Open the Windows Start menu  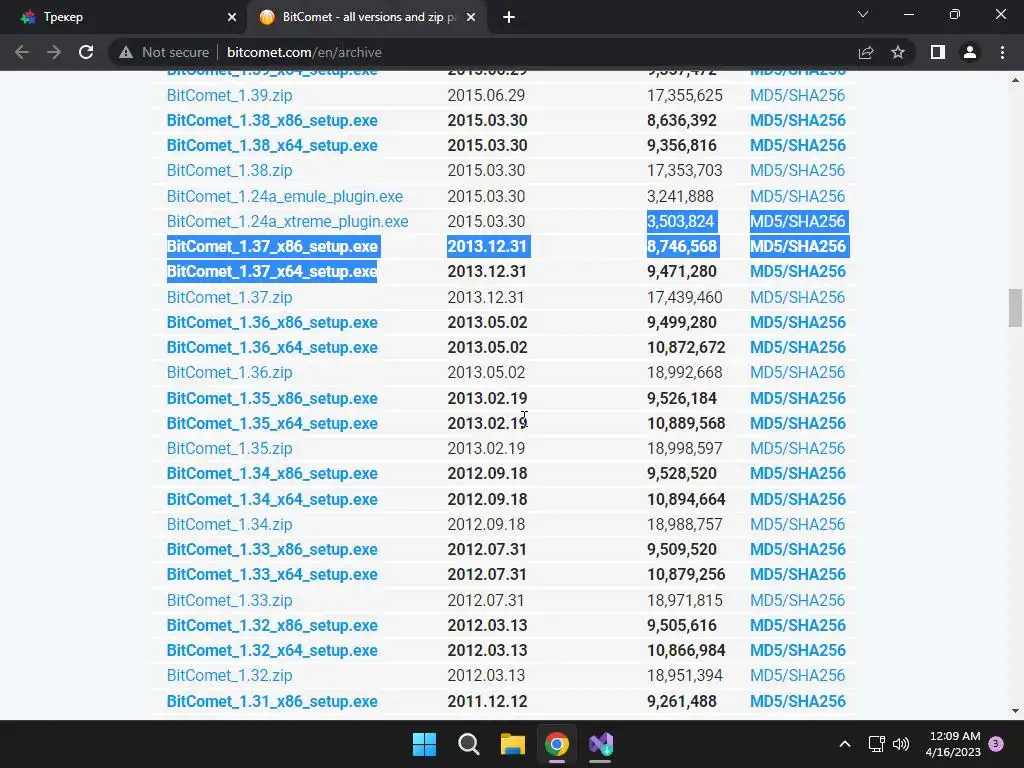[424, 744]
